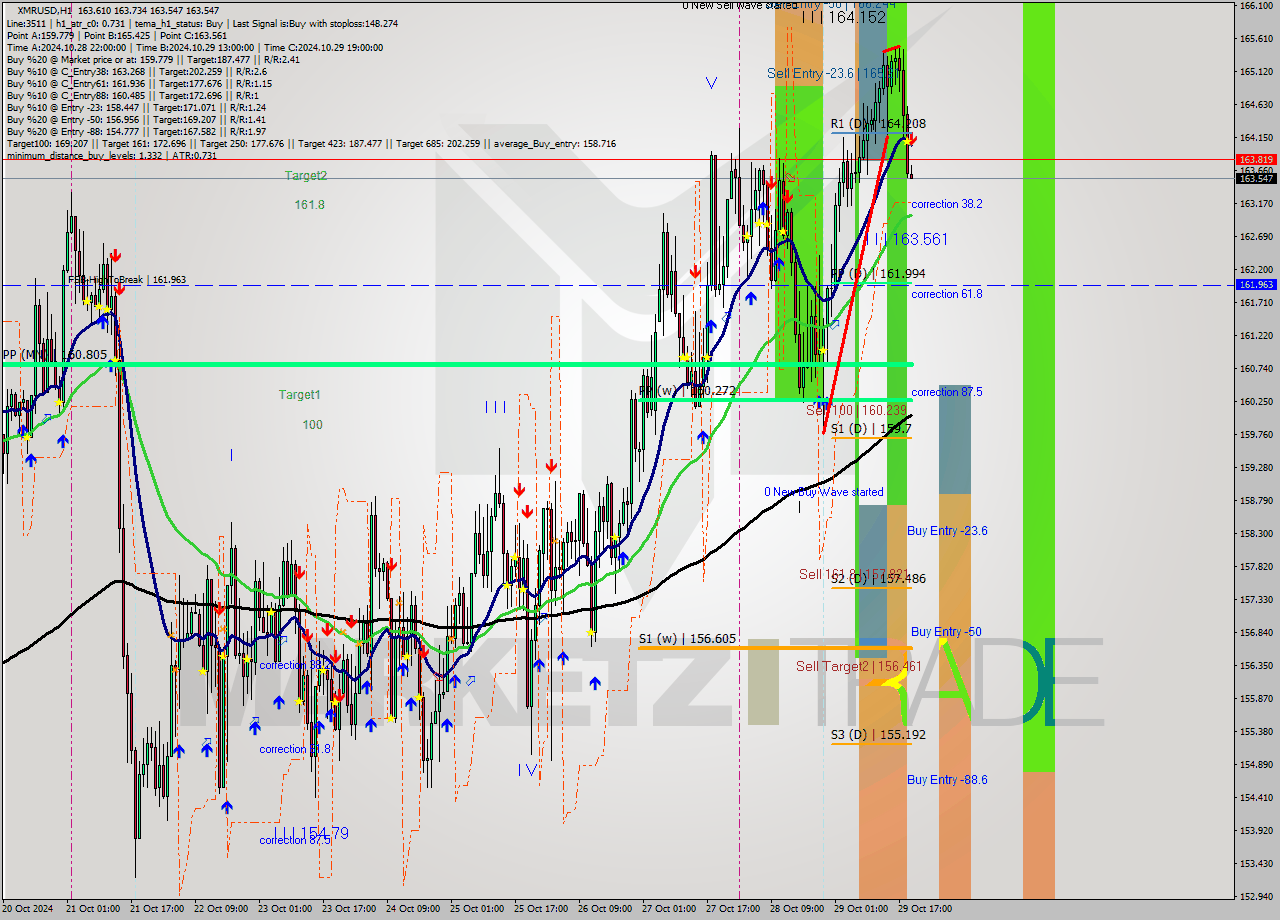Click the 'Sell 161.8 | 157.821' label

click(x=853, y=574)
